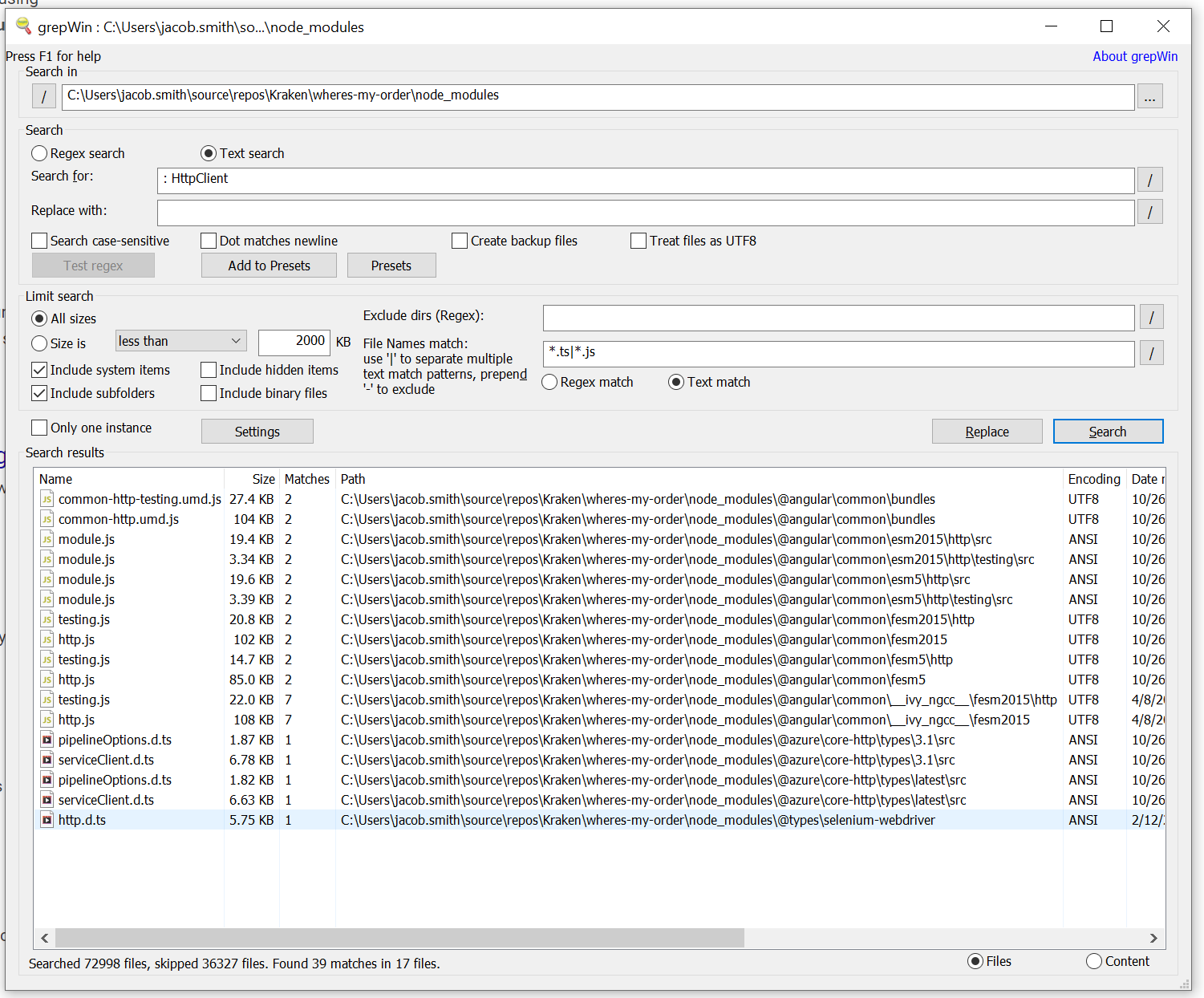This screenshot has height=998, width=1204.
Task: Click the grepWin magnifier title bar icon
Action: pyautogui.click(x=23, y=26)
